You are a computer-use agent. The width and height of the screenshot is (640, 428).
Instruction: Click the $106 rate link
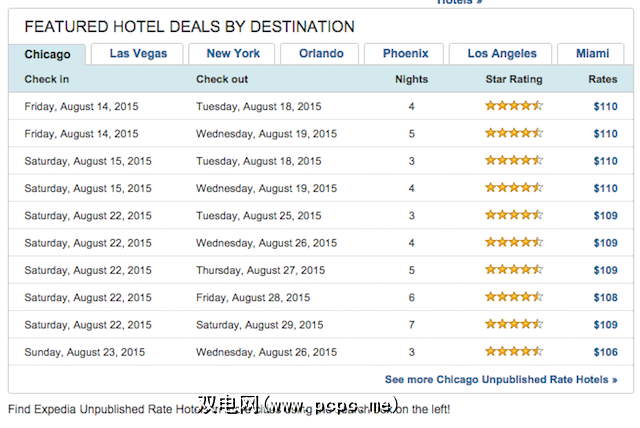point(605,352)
